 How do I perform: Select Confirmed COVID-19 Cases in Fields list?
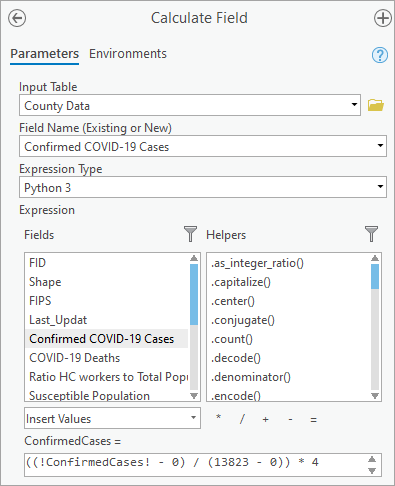[x=107, y=339]
